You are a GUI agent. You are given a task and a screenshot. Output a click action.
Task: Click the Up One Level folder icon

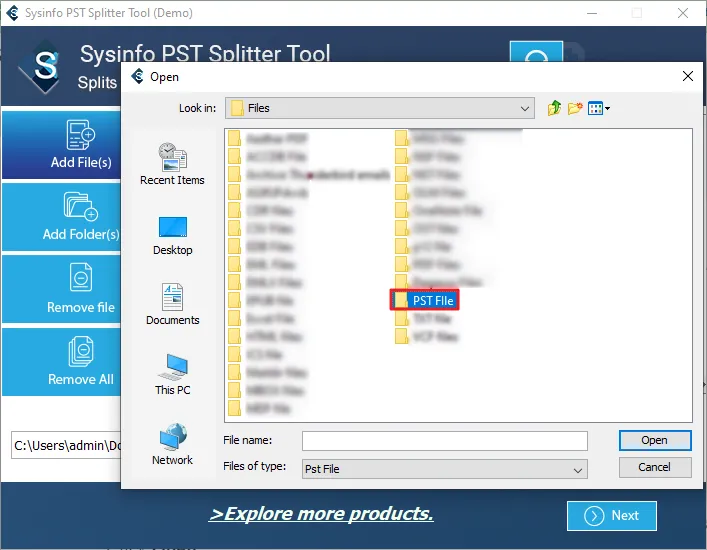click(x=554, y=108)
